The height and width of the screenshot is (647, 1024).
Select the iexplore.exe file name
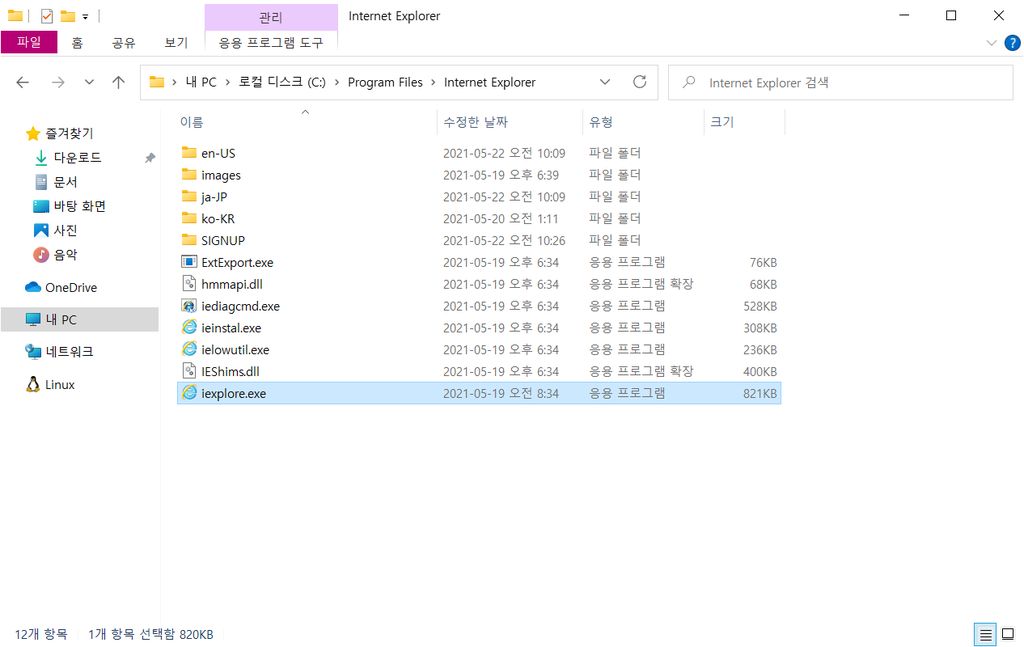[233, 394]
